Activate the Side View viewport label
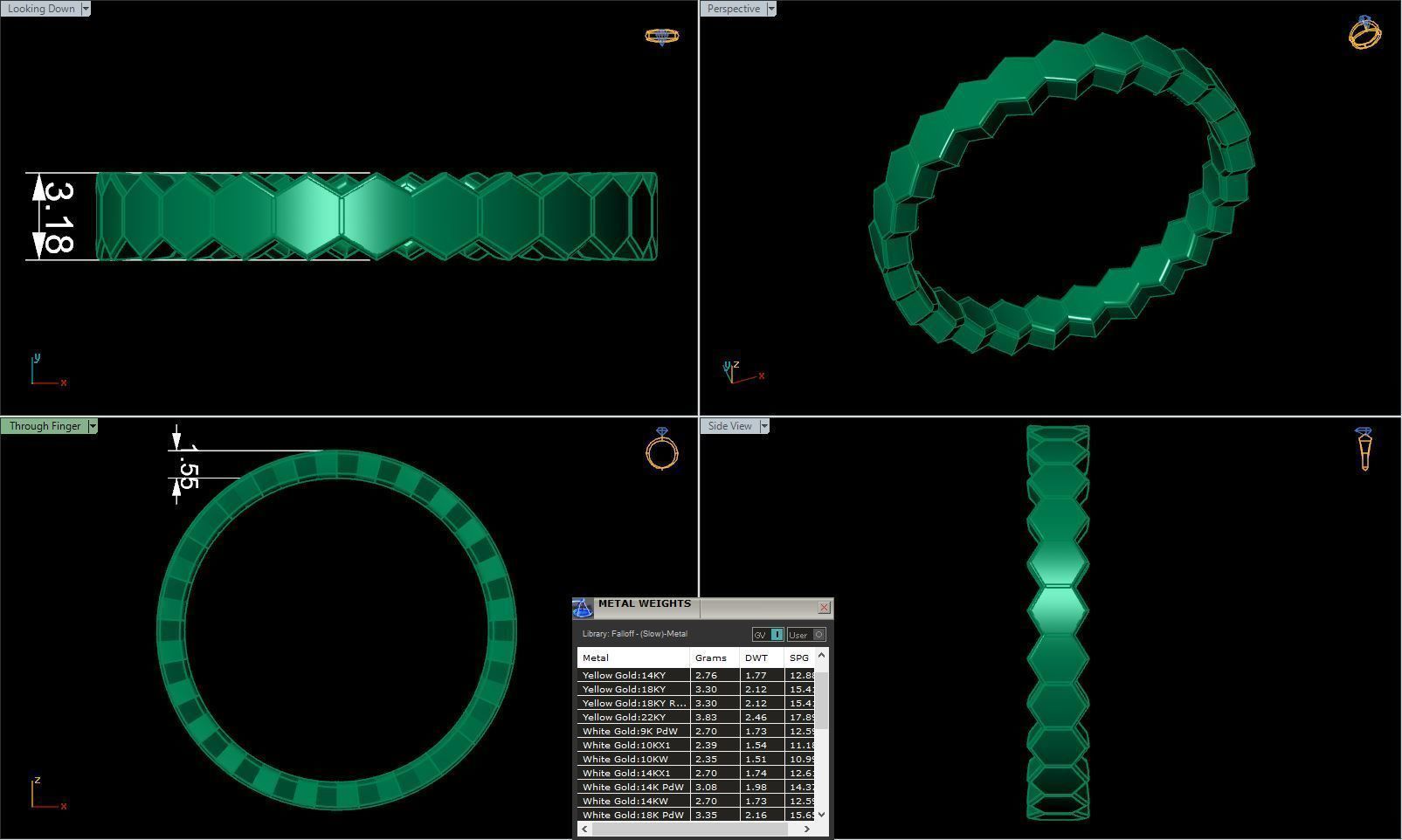This screenshot has height=840, width=1402. [x=729, y=426]
